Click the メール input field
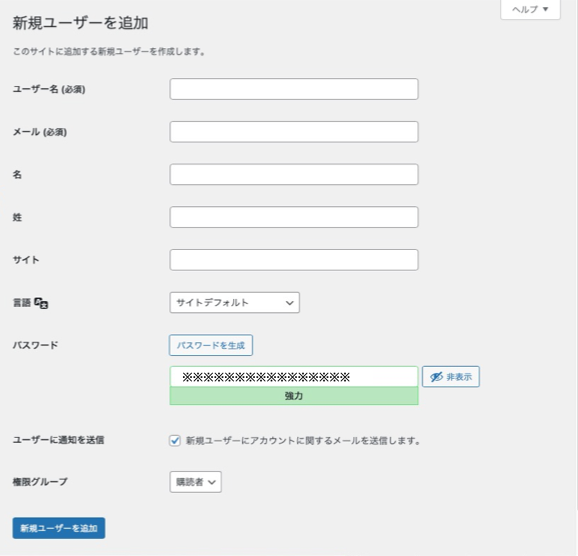Screen dimensions: 578x556 [x=294, y=132]
